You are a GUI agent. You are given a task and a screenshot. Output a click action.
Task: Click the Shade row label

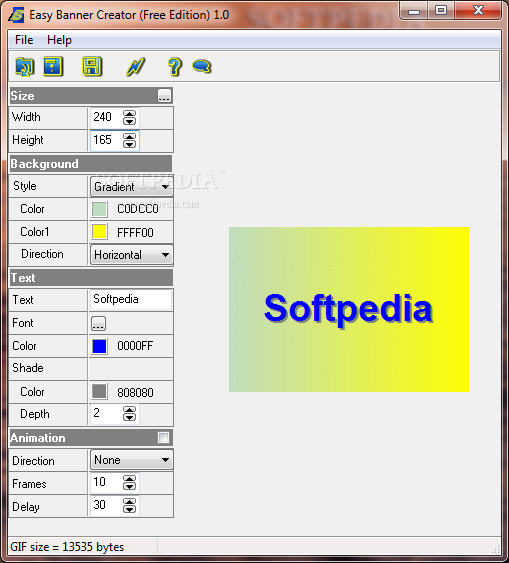[28, 368]
